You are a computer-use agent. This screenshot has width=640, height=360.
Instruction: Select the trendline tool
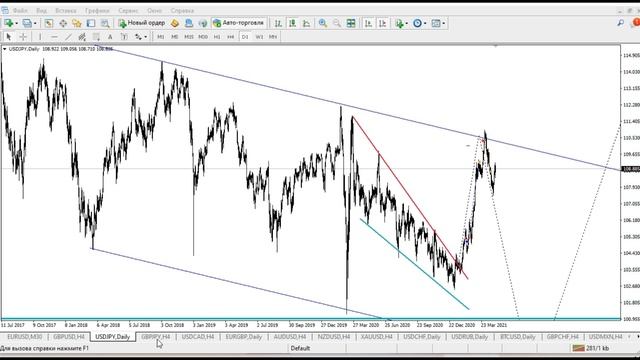[68, 37]
